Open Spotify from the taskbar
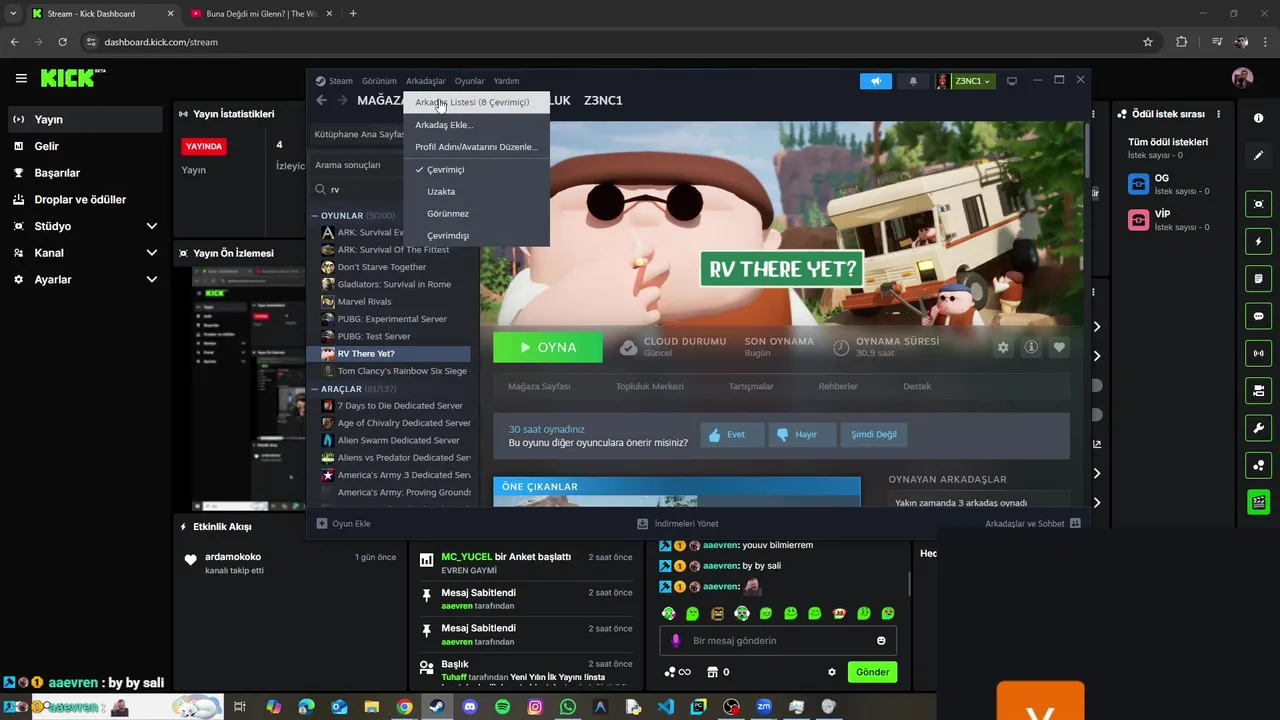 point(503,707)
